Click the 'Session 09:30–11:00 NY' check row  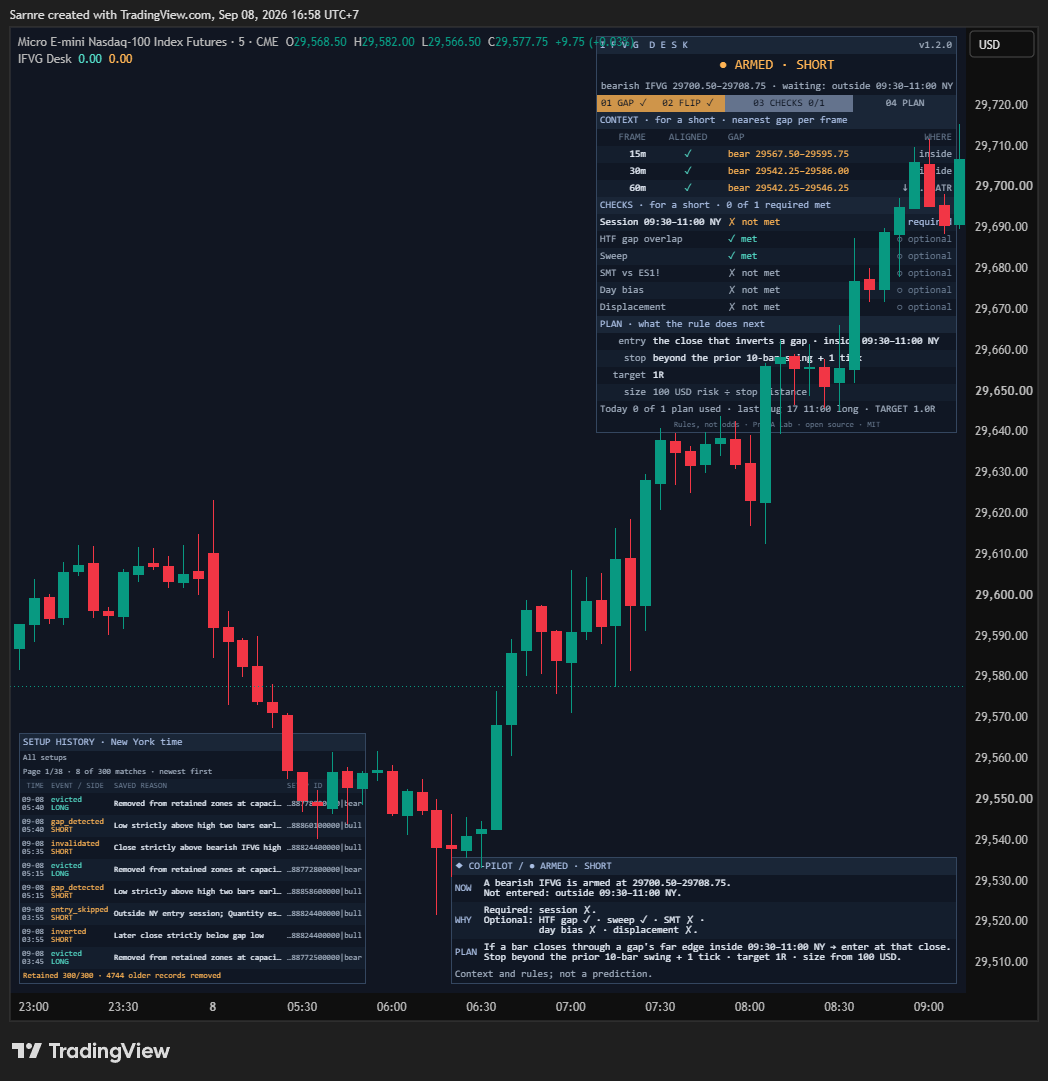(776, 222)
